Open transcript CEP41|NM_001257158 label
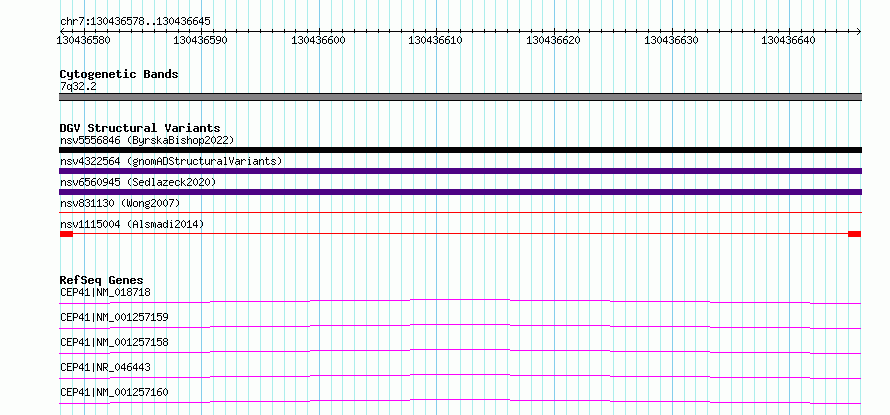 [114, 342]
